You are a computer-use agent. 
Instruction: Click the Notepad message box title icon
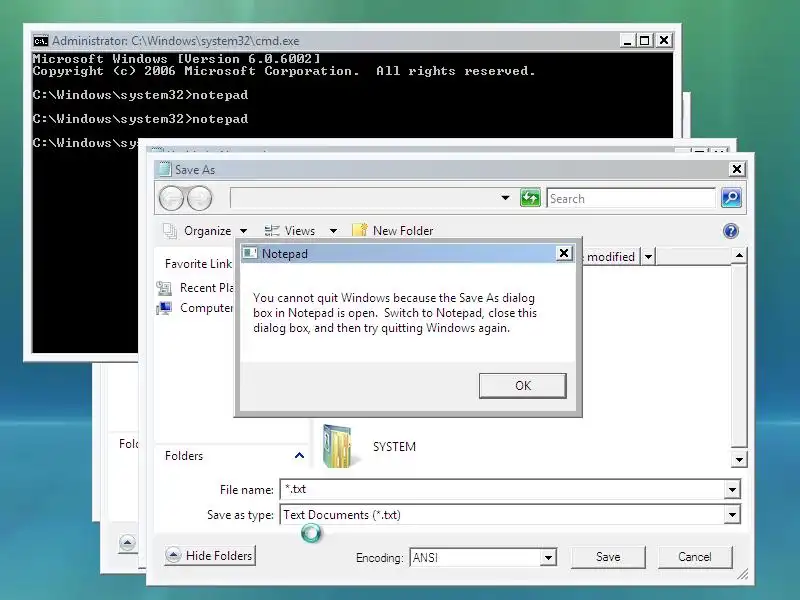[x=250, y=253]
